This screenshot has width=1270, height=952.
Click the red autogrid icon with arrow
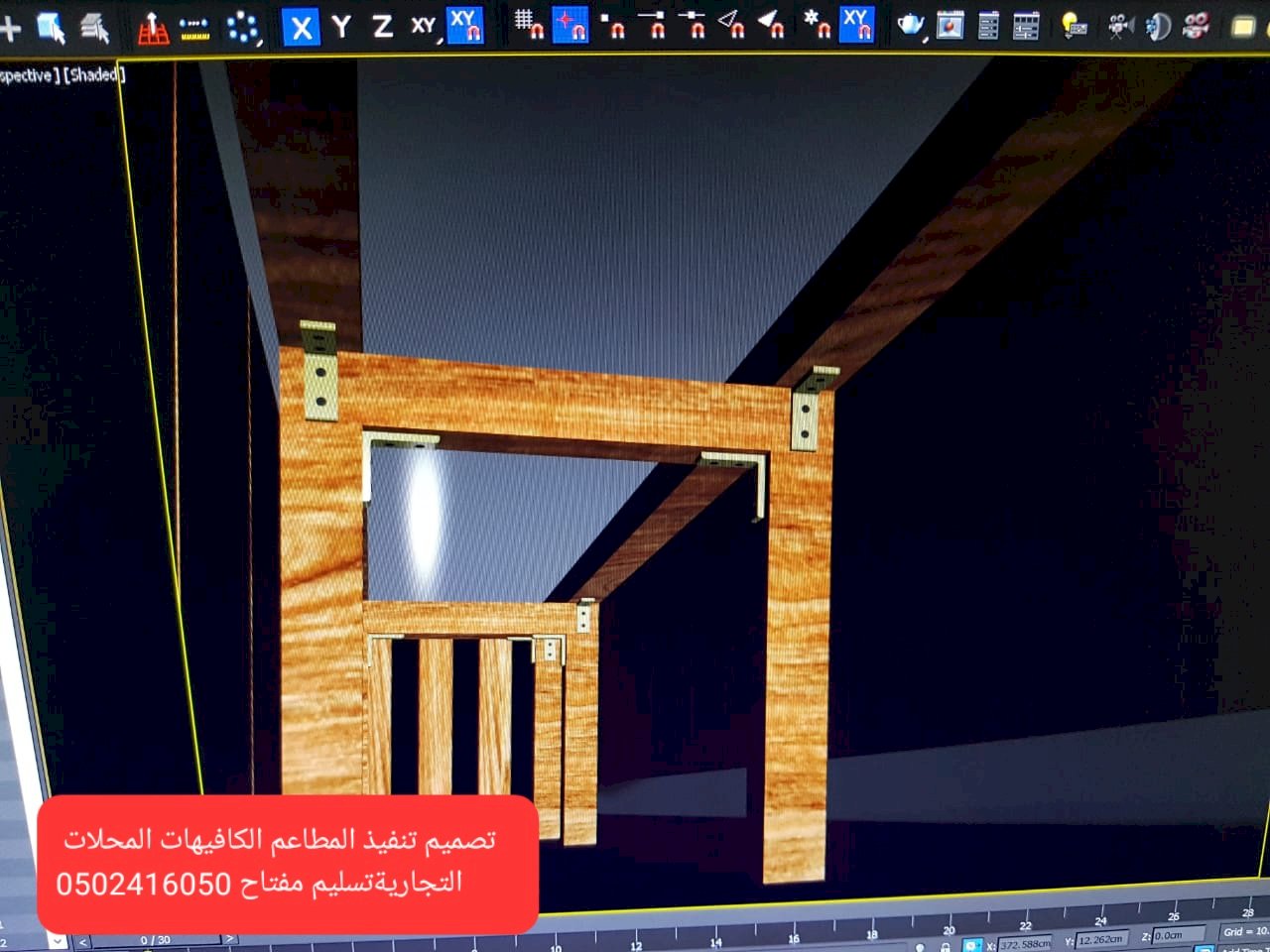[x=152, y=29]
